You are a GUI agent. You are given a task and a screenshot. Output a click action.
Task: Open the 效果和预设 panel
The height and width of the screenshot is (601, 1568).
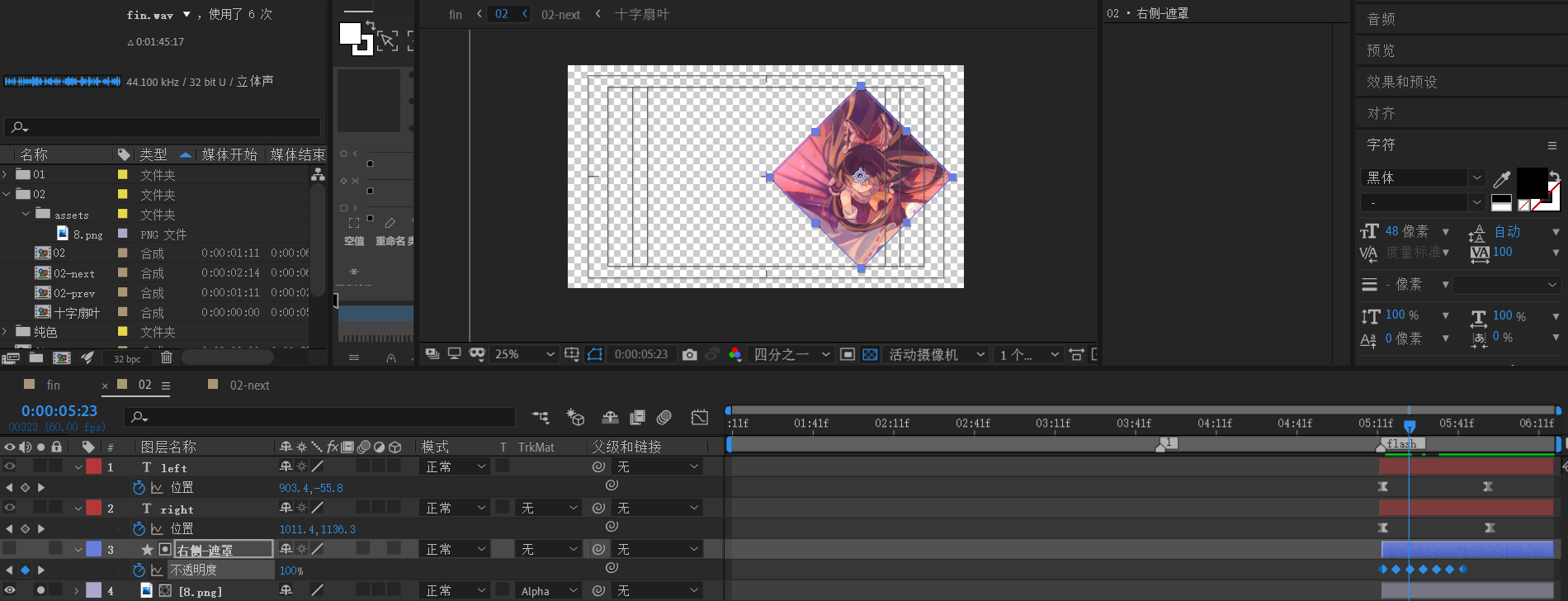pos(1401,82)
